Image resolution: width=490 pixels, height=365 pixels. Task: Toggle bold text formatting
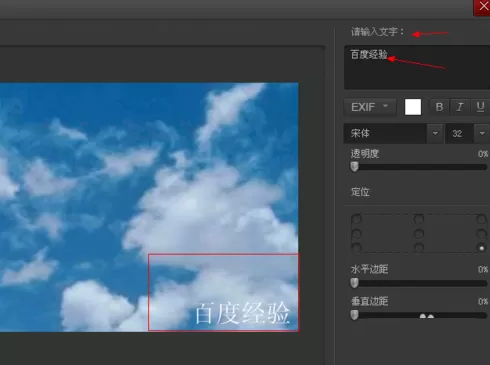[439, 107]
